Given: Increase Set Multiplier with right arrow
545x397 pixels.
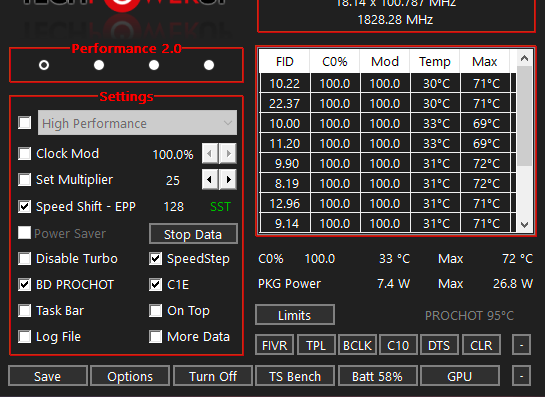Looking at the screenshot, I should click(x=228, y=180).
